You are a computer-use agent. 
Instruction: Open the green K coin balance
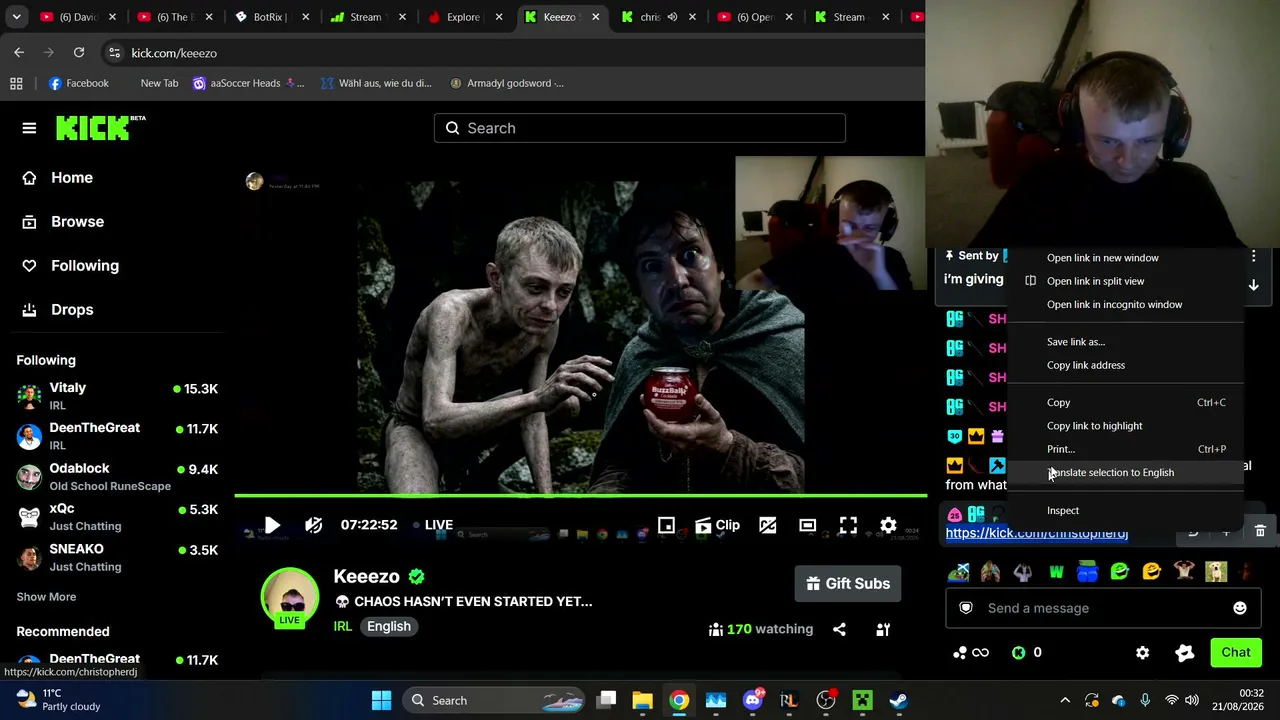point(1027,653)
